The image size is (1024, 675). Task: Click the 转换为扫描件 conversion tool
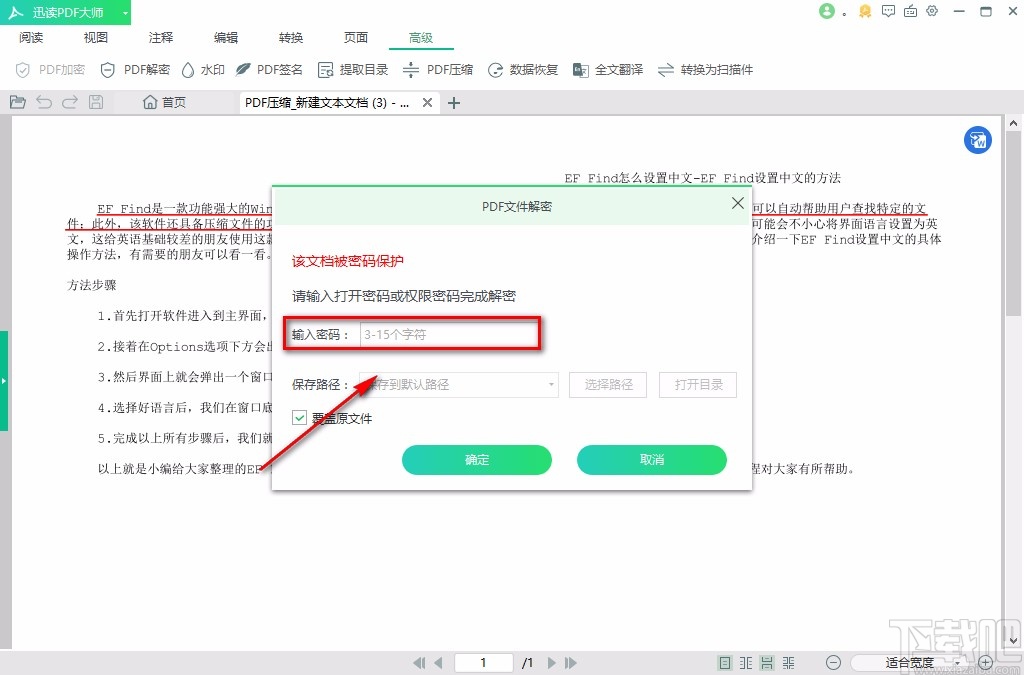tap(700, 70)
